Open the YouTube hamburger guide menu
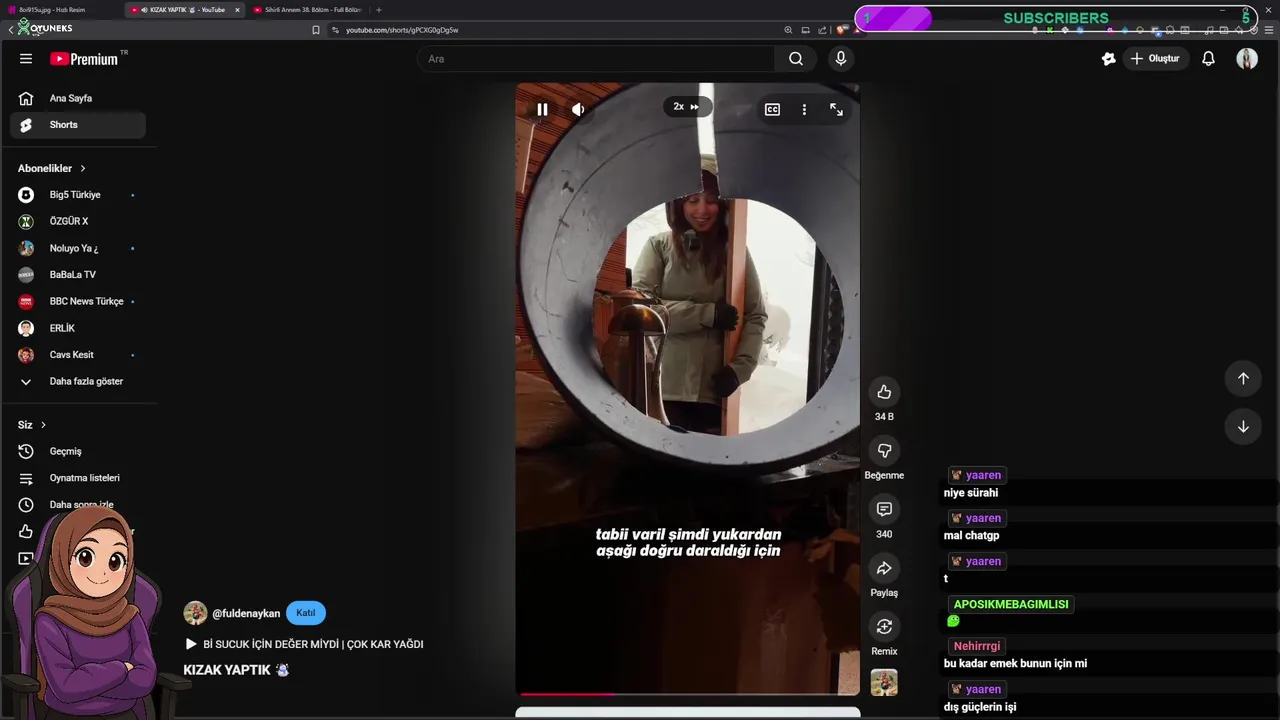The image size is (1280, 720). pyautogui.click(x=26, y=59)
